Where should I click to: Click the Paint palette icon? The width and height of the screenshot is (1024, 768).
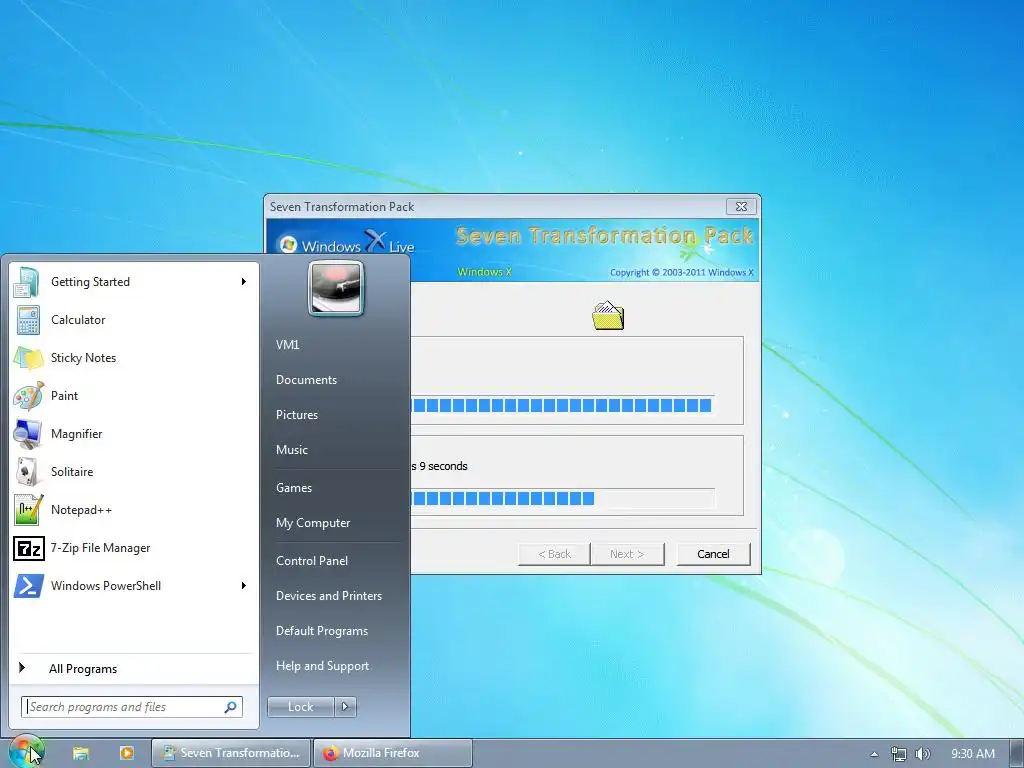(29, 396)
